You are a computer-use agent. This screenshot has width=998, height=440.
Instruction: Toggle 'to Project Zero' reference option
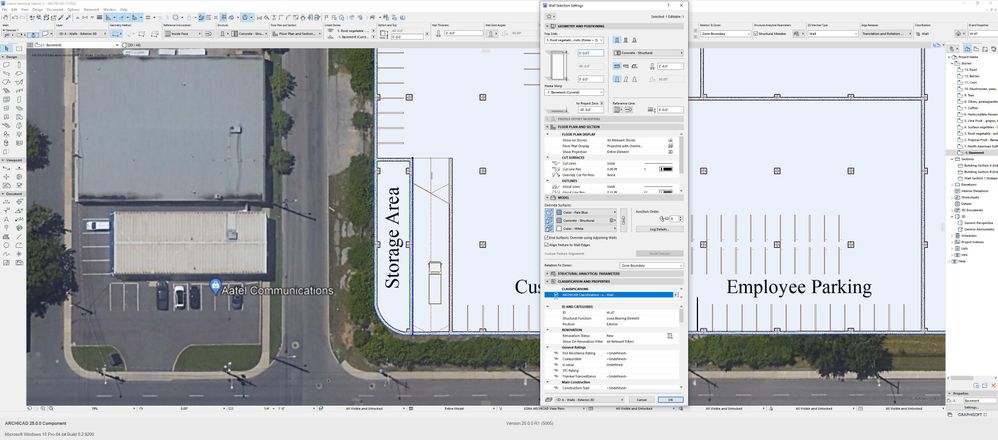pyautogui.click(x=601, y=103)
